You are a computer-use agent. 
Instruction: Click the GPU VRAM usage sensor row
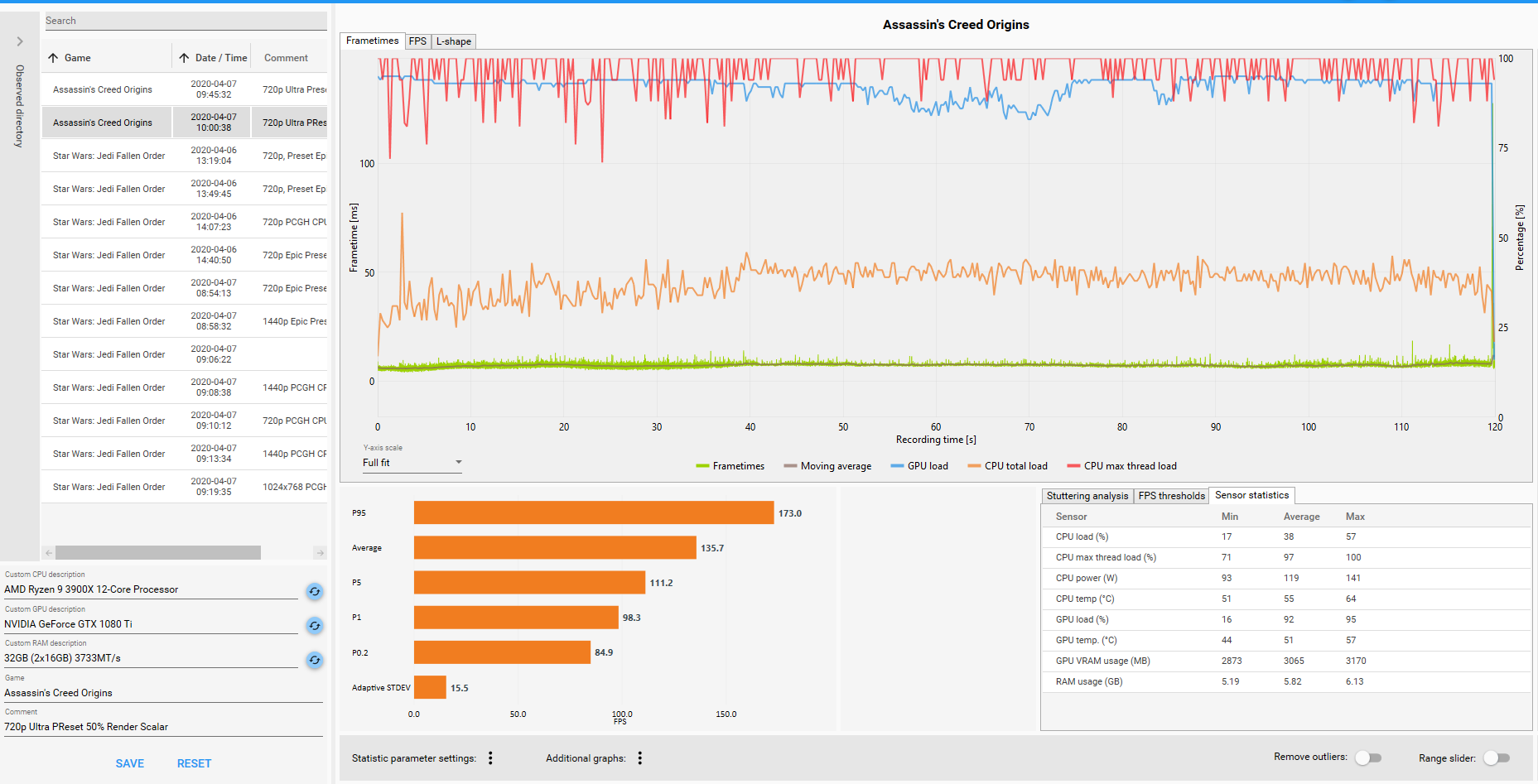tap(1285, 661)
